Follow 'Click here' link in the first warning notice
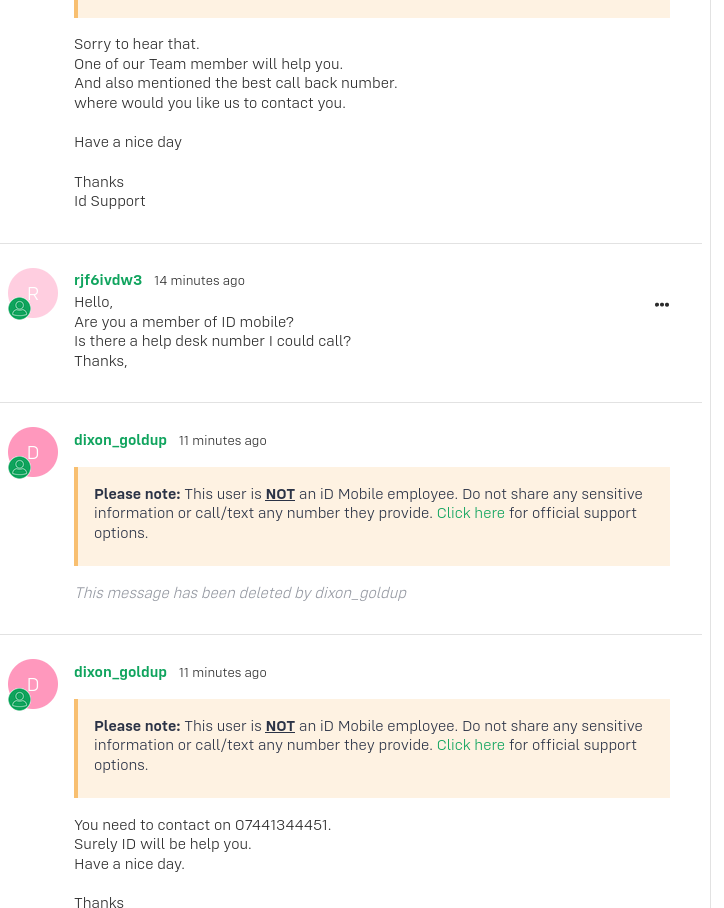This screenshot has width=724, height=908. click(x=470, y=513)
